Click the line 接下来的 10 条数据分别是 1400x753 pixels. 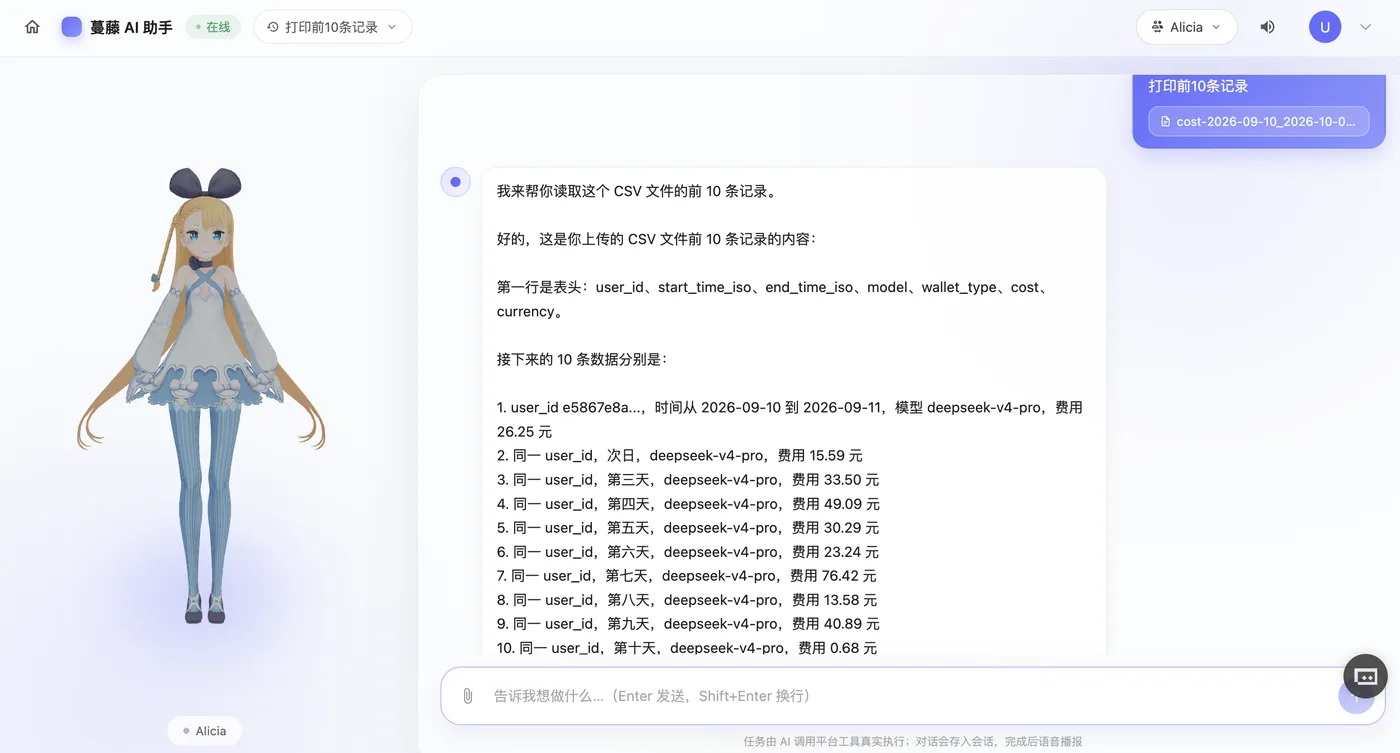pyautogui.click(x=581, y=359)
